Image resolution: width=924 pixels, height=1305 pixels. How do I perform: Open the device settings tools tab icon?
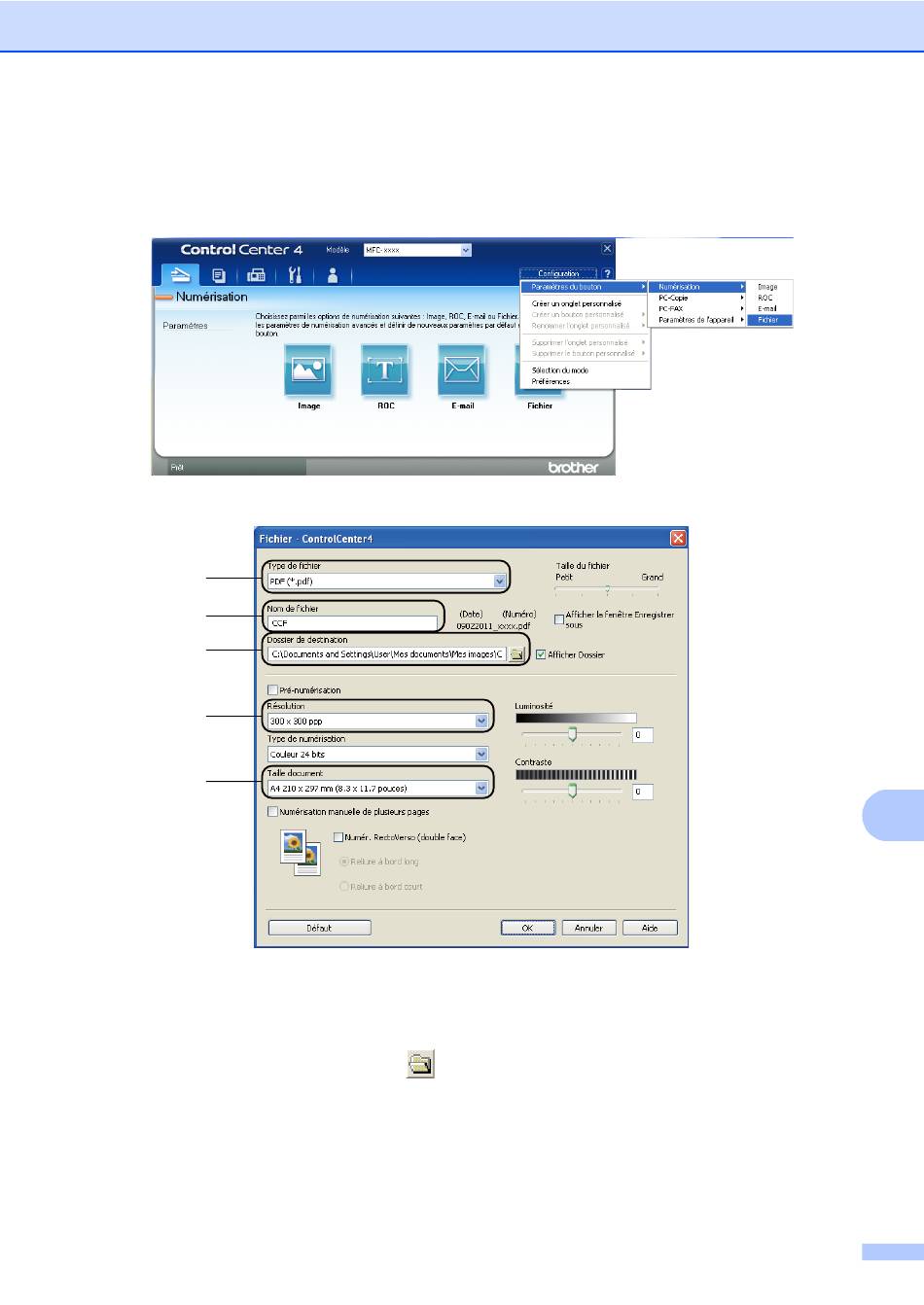[295, 275]
